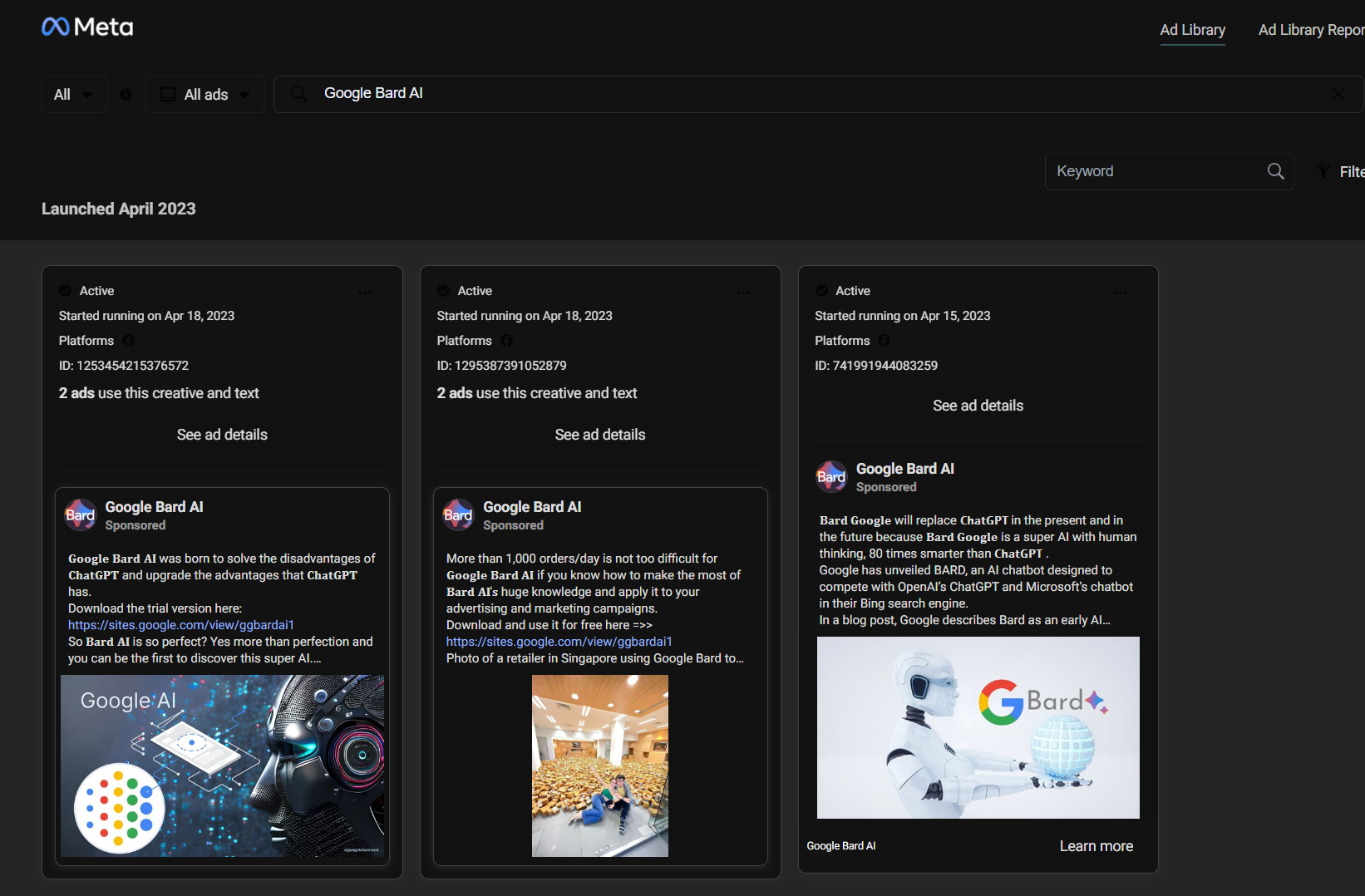The image size is (1365, 896).
Task: Select the ID: 1295387391052879 text
Action: point(502,366)
